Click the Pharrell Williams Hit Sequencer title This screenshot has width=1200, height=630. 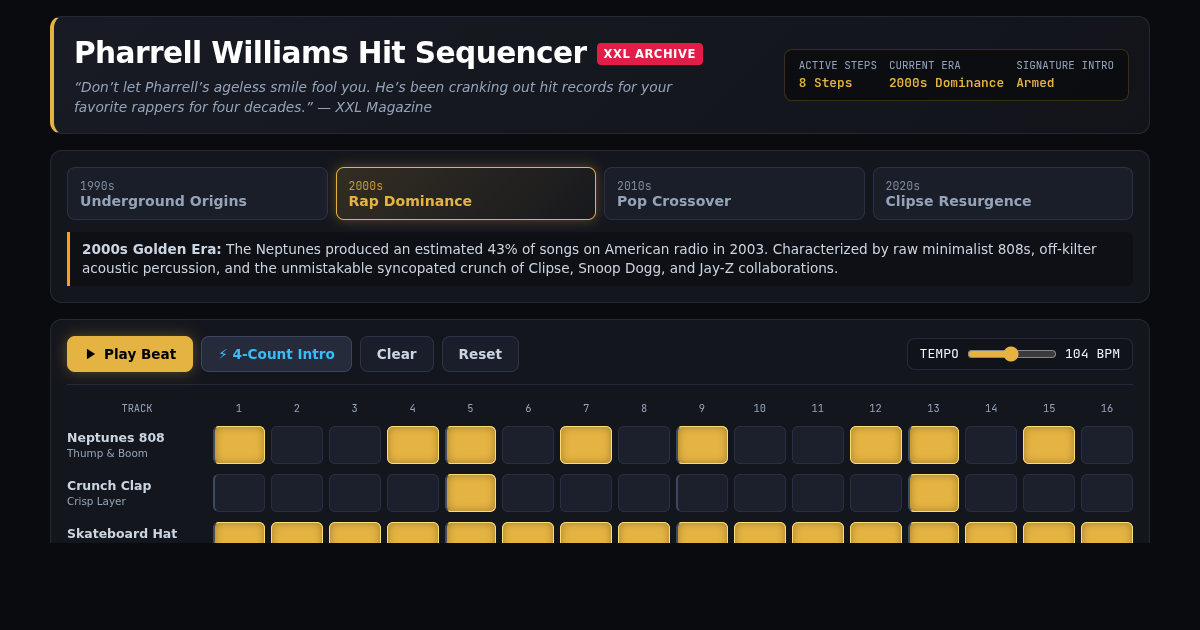pos(330,53)
